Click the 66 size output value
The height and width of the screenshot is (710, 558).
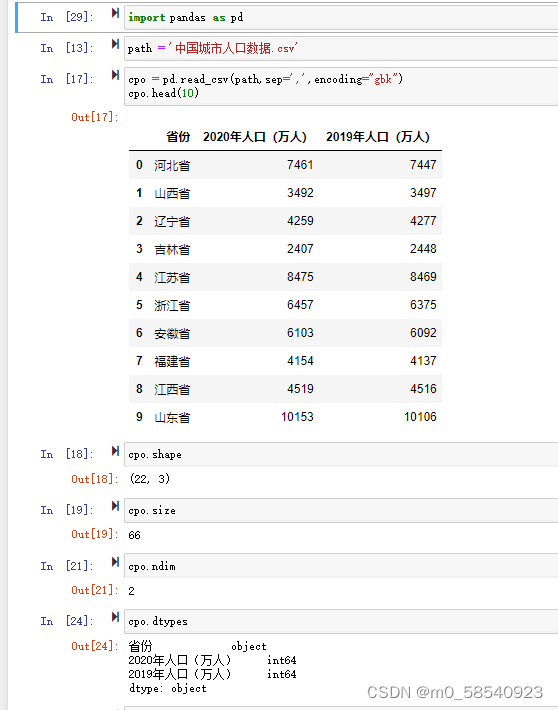135,535
